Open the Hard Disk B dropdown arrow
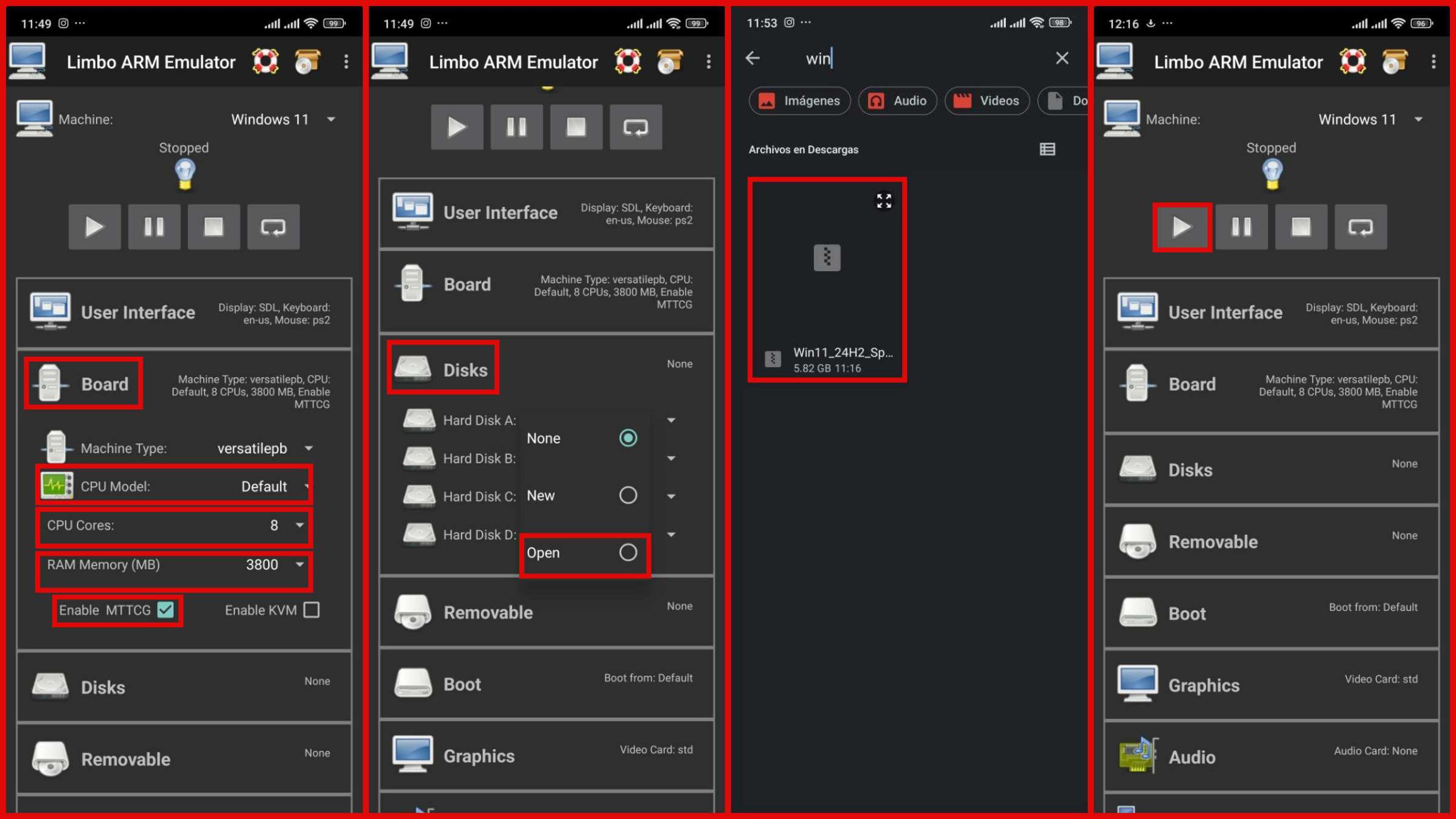 [x=671, y=458]
